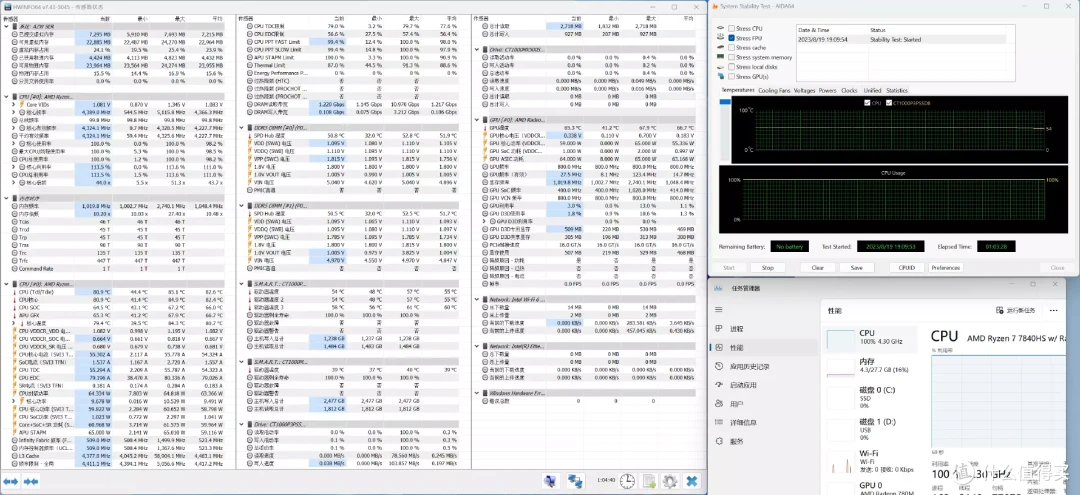This screenshot has height=495, width=1080.
Task: Open AIDA64 Preferences button
Action: click(x=946, y=268)
